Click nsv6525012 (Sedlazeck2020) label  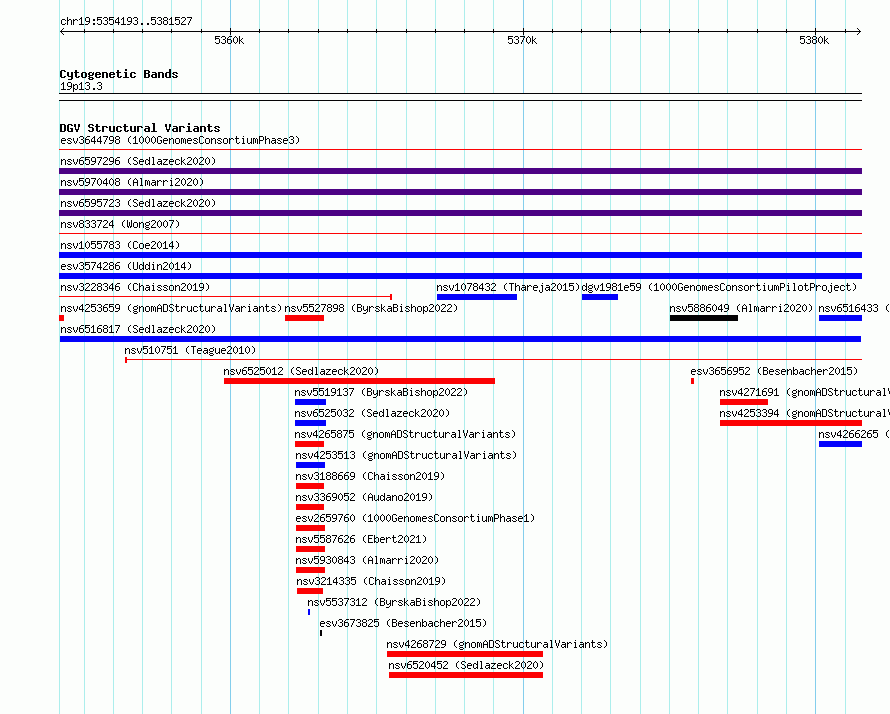click(301, 371)
